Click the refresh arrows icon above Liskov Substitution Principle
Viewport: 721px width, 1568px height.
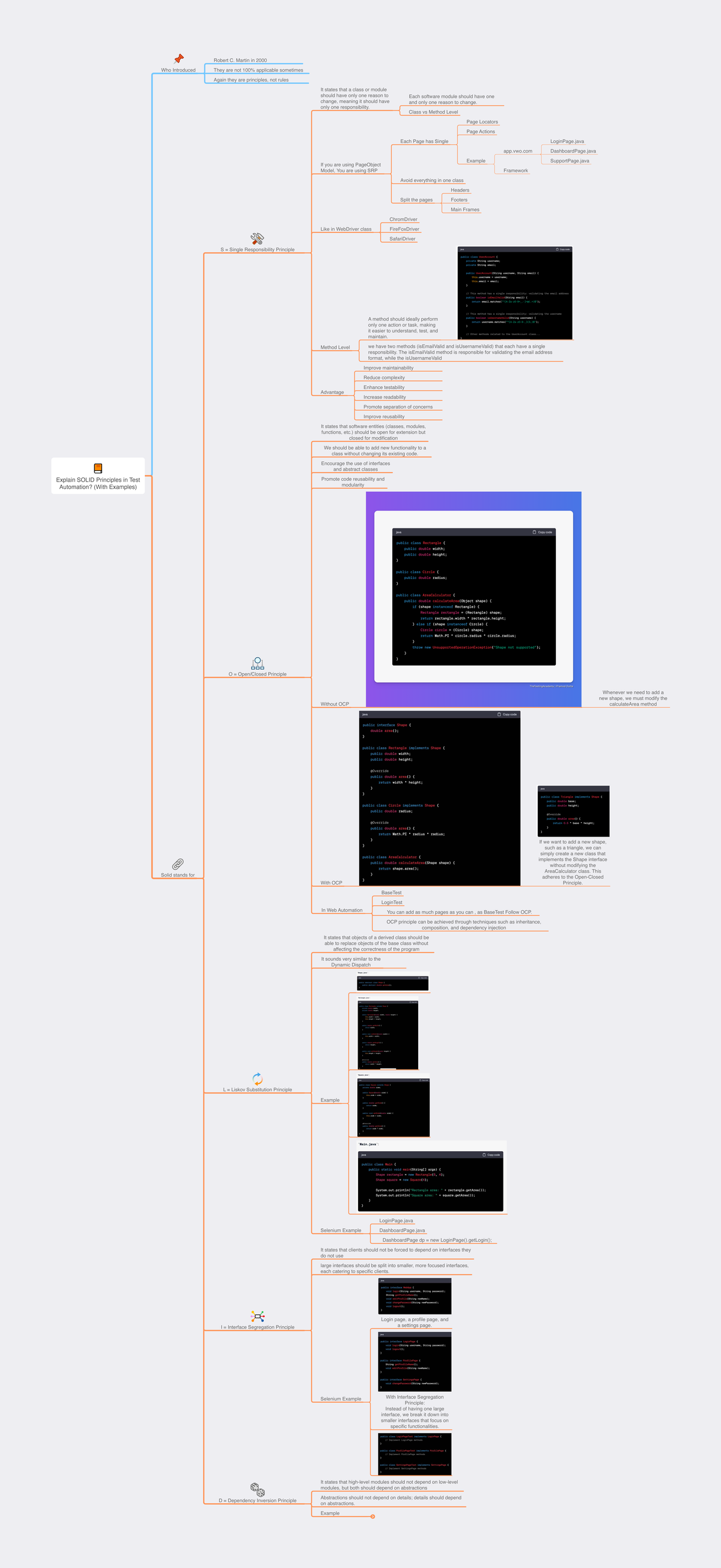tap(258, 1079)
